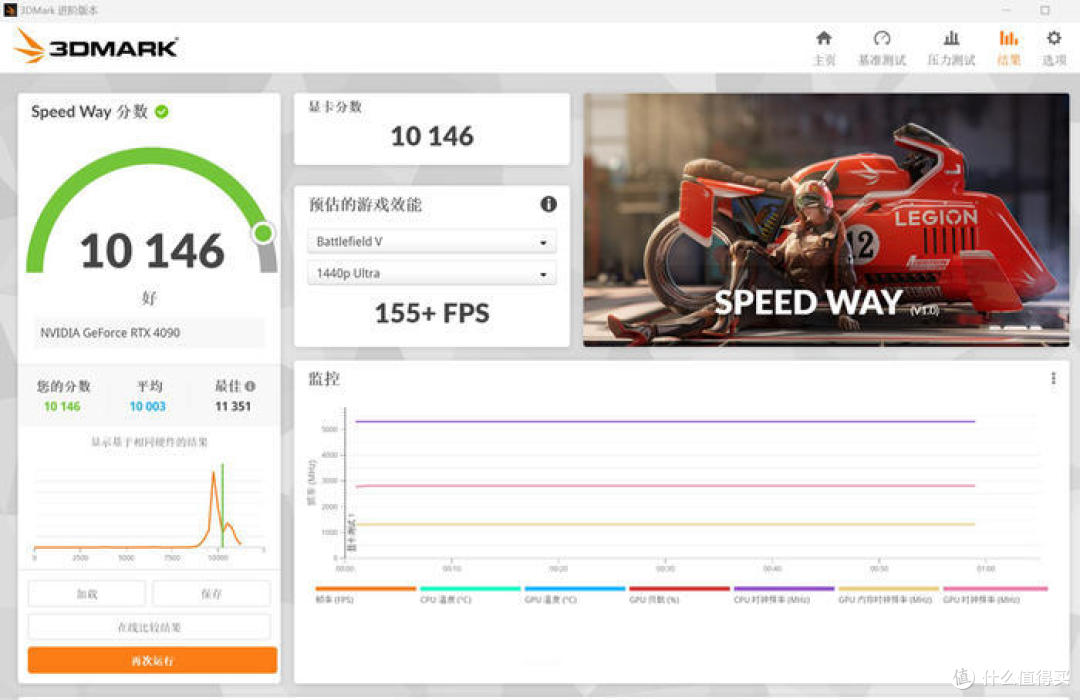Toggle the orange FPS frame rate legend
The height and width of the screenshot is (700, 1080).
(365, 595)
